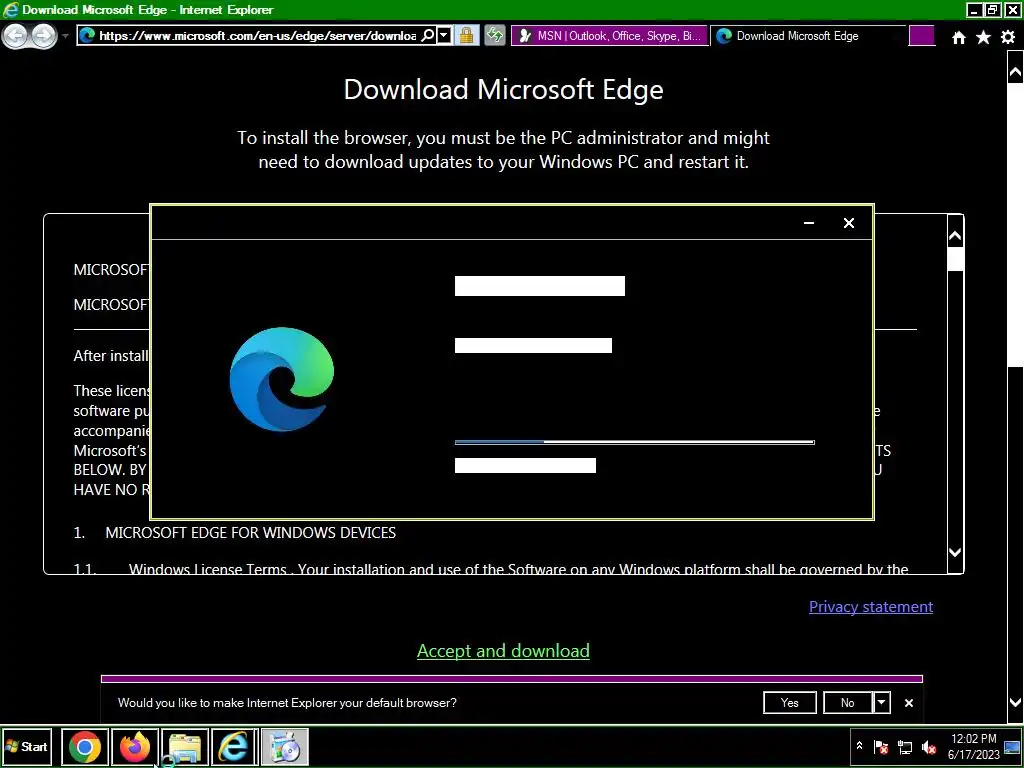Click the security lock icon
The image size is (1024, 768).
click(x=466, y=36)
